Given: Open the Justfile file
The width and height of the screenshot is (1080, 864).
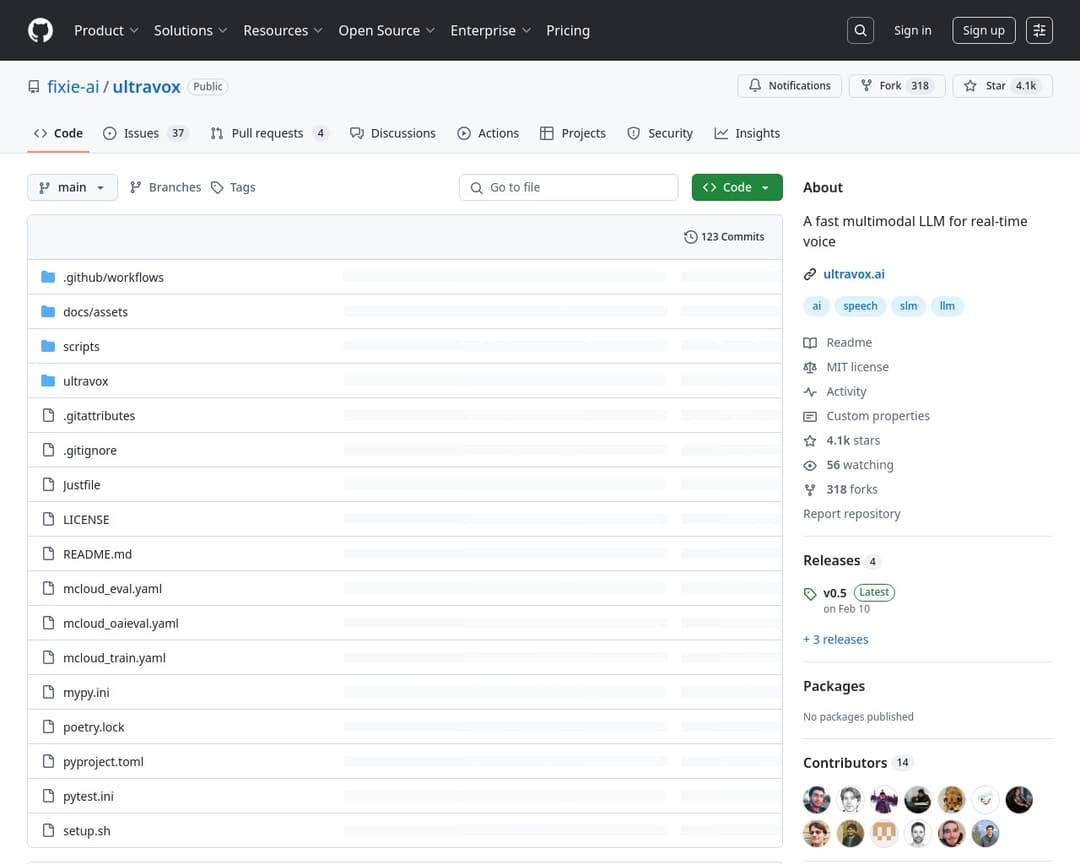Looking at the screenshot, I should pos(81,485).
